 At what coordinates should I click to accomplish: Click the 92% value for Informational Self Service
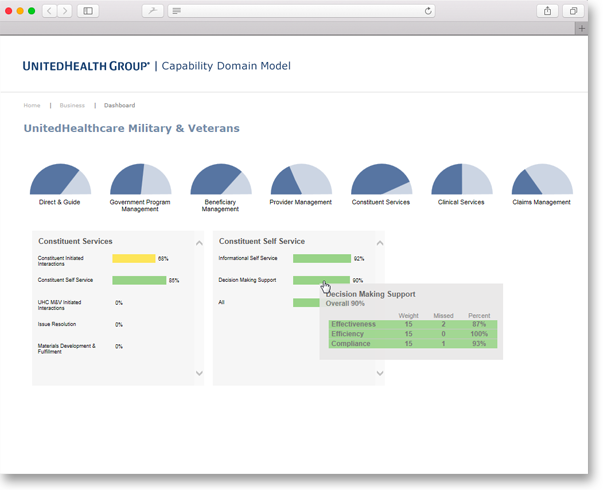click(359, 259)
